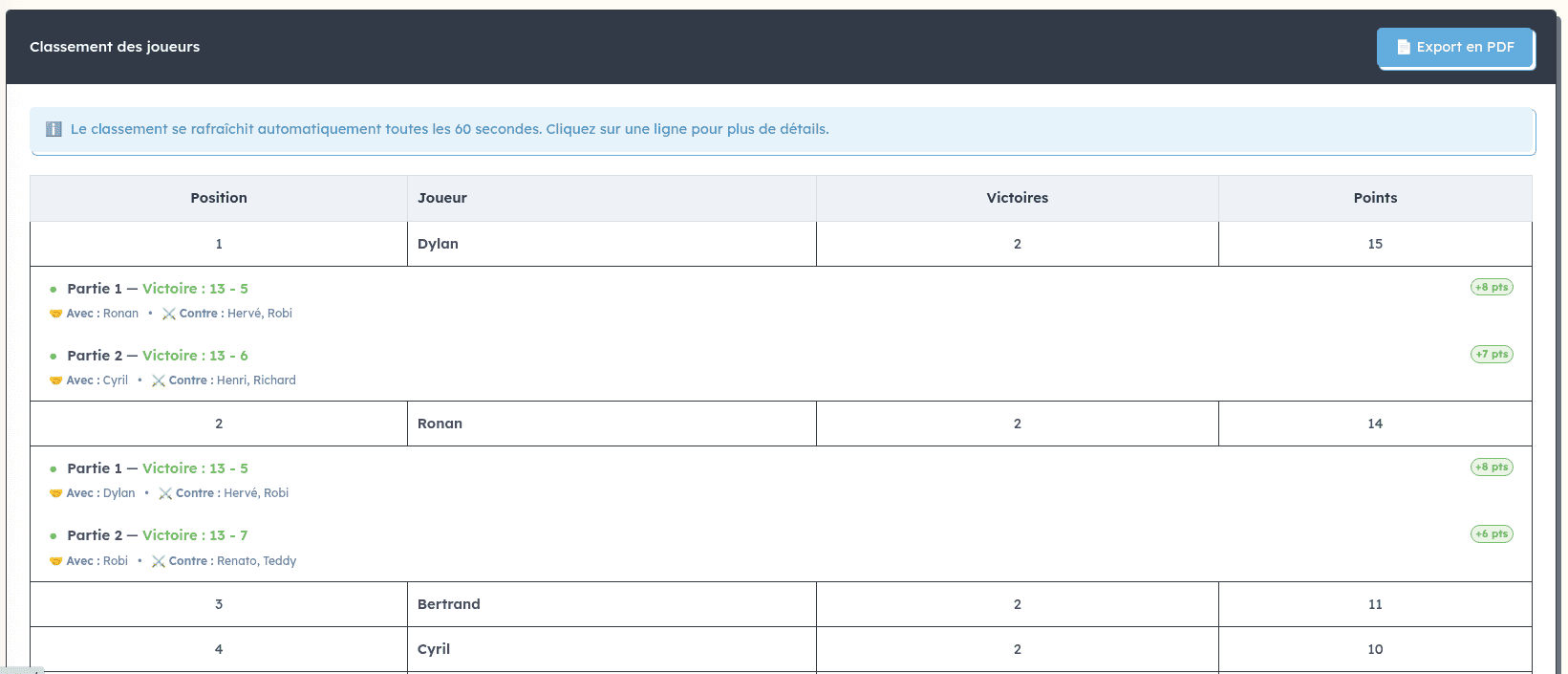Click crossed swords icon before 'Contre : Henri, Richard'
Viewport: 1568px width, 674px height.
tap(159, 380)
